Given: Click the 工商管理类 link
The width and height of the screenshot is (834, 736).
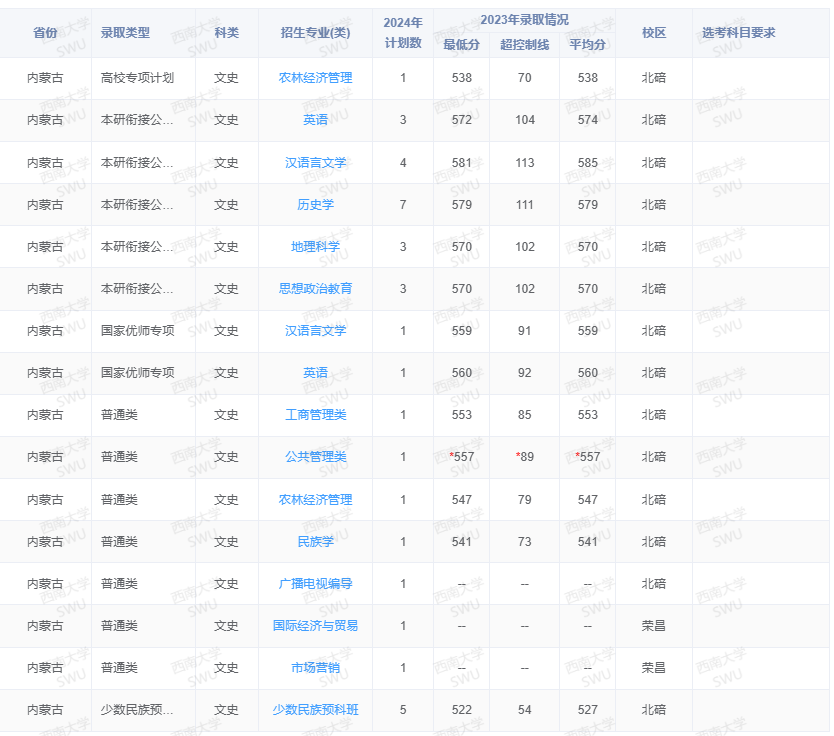Looking at the screenshot, I should click(x=314, y=415).
